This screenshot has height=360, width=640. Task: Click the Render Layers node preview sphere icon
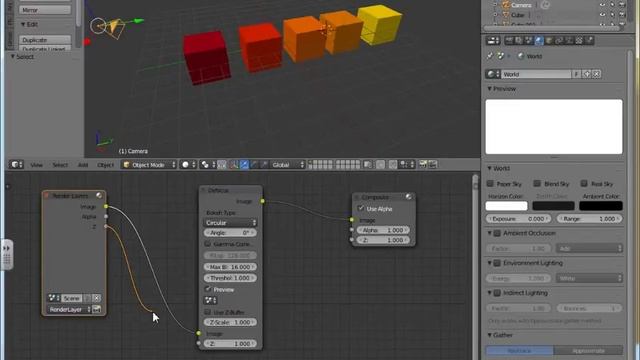click(99, 196)
